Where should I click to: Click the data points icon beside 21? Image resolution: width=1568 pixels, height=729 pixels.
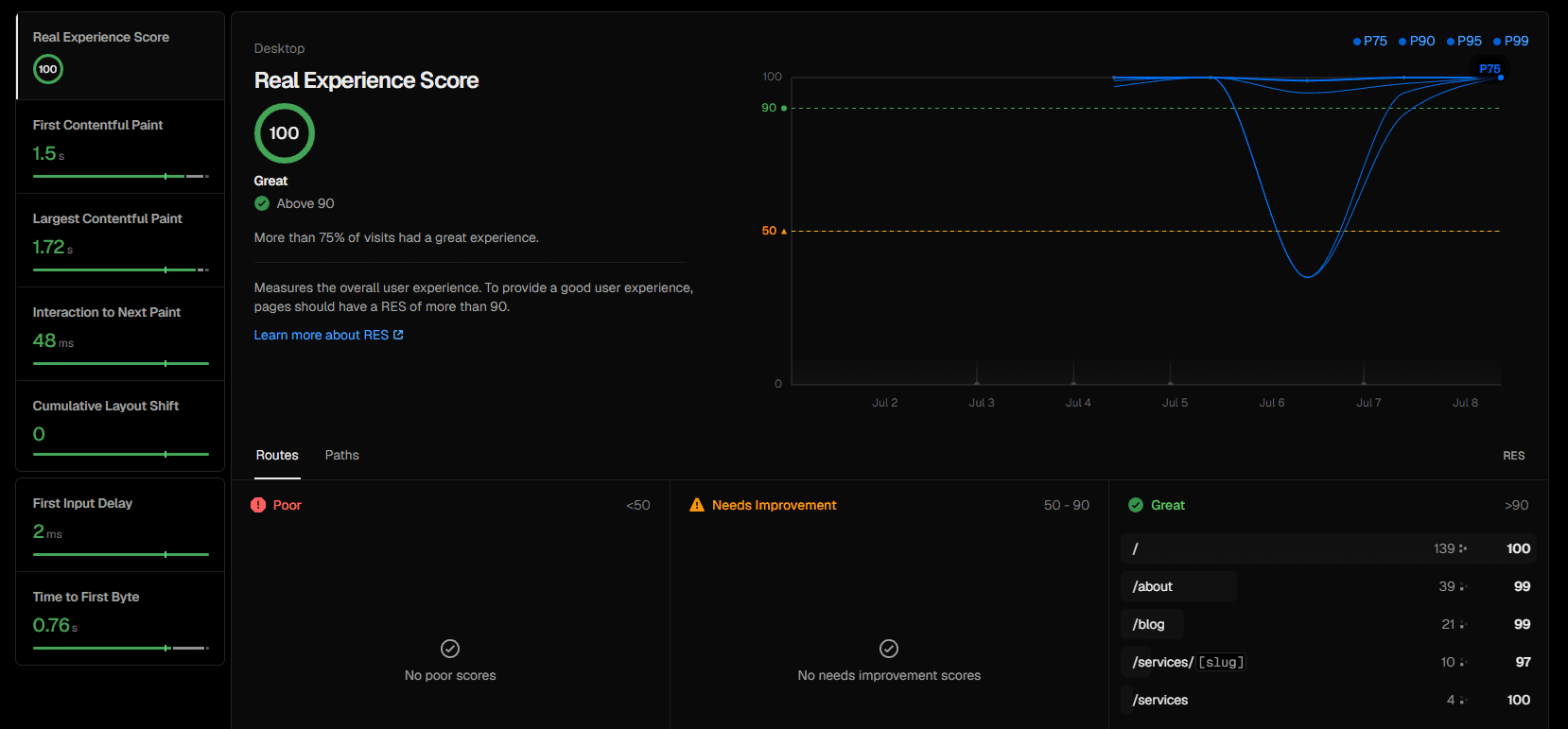pyautogui.click(x=1463, y=625)
